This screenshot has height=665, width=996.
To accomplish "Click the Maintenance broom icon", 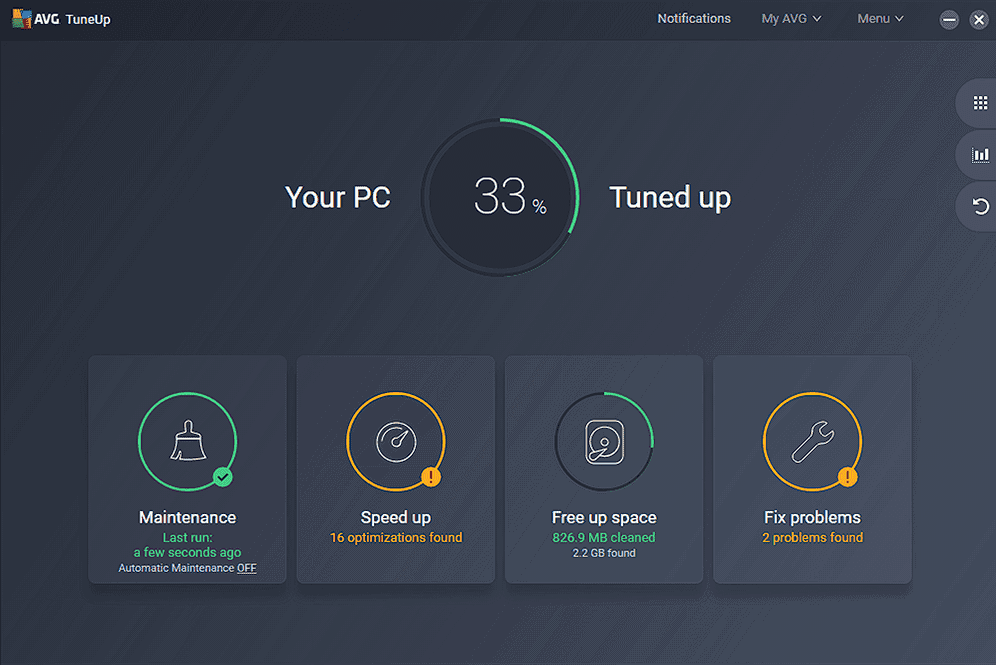I will [x=187, y=441].
